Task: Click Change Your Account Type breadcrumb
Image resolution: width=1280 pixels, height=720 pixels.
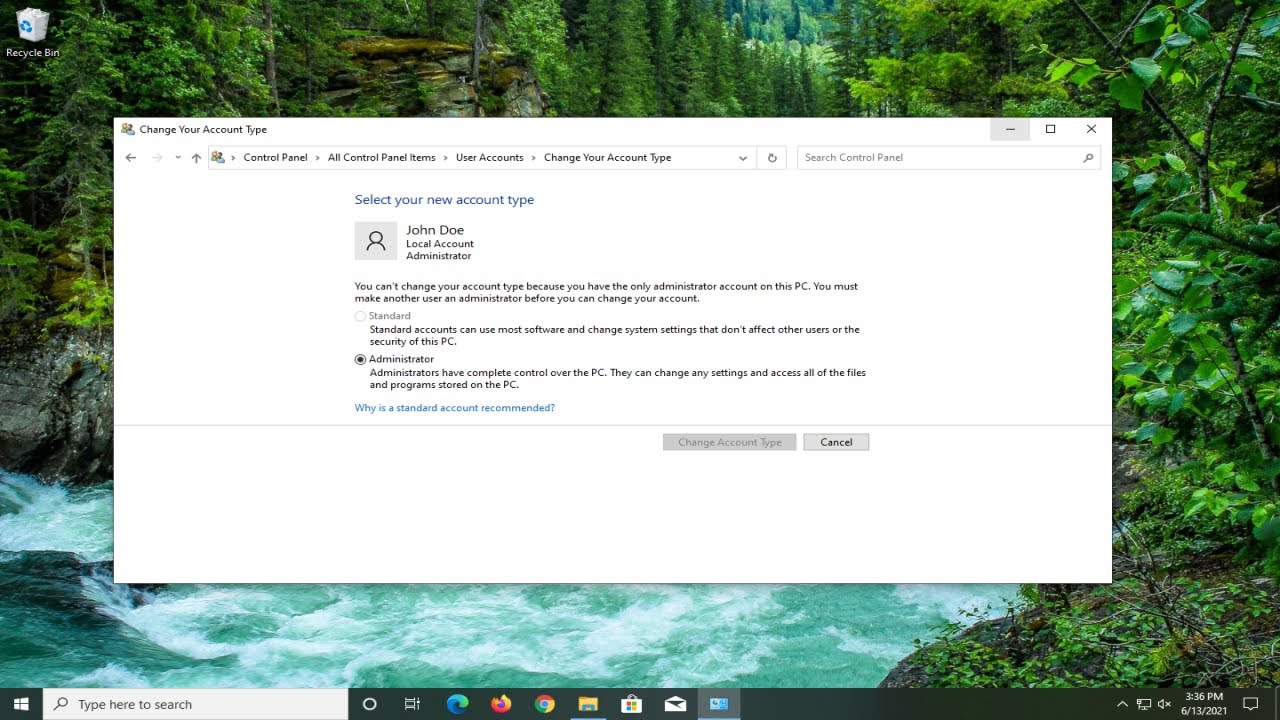Action: point(608,158)
